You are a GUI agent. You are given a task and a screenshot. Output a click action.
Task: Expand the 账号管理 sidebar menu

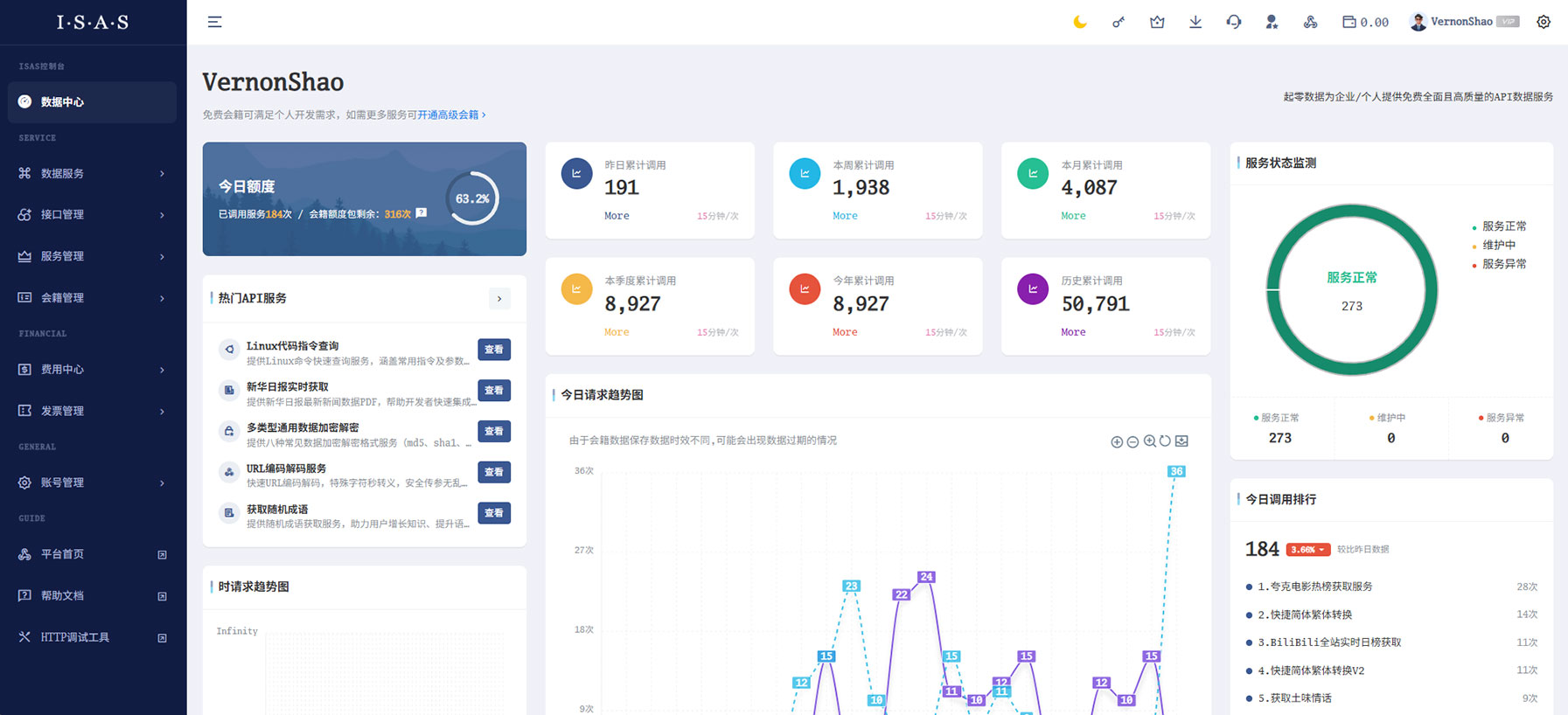point(92,482)
